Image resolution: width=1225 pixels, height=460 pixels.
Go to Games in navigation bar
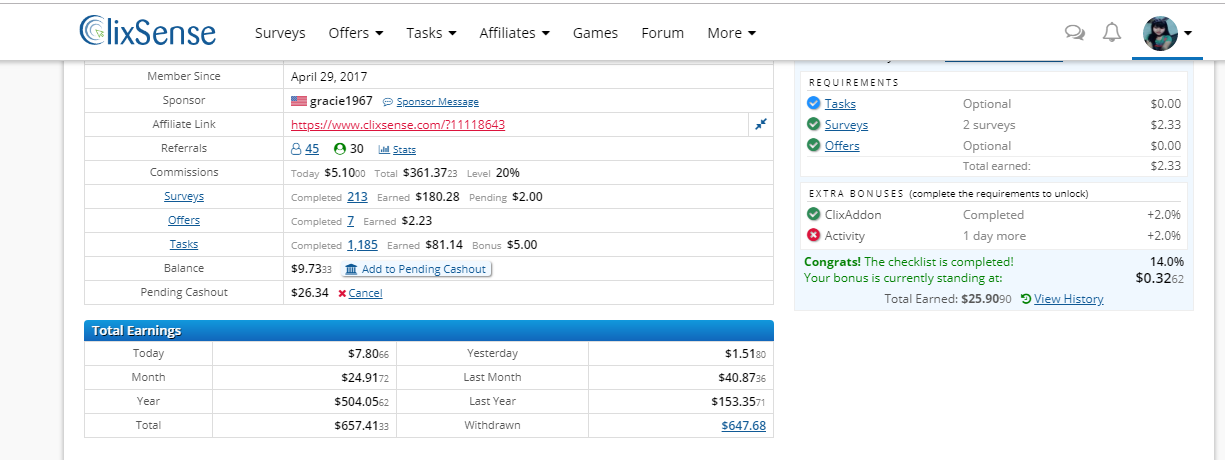point(595,33)
